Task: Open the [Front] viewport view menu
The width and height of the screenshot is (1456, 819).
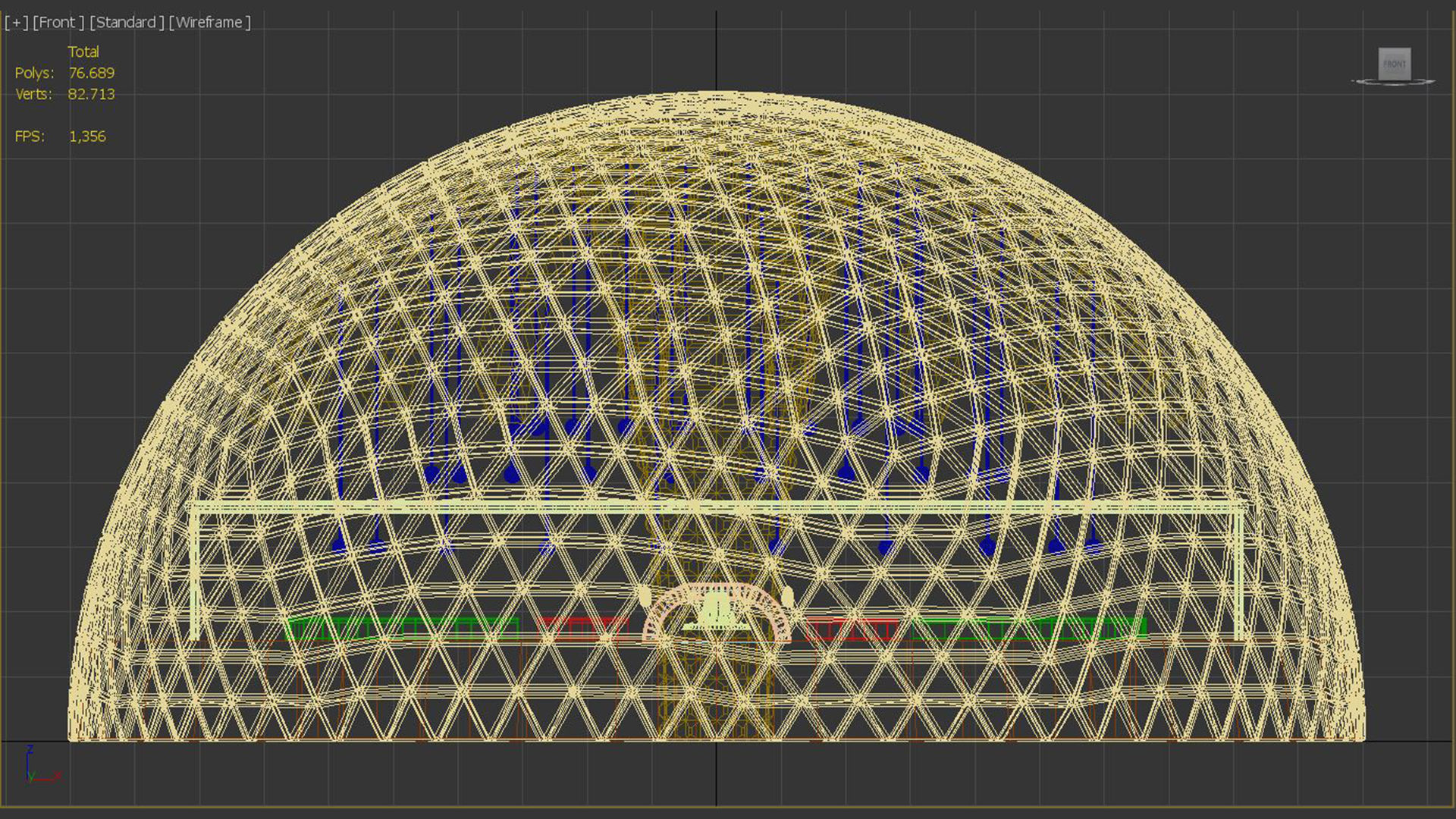Action: click(58, 22)
